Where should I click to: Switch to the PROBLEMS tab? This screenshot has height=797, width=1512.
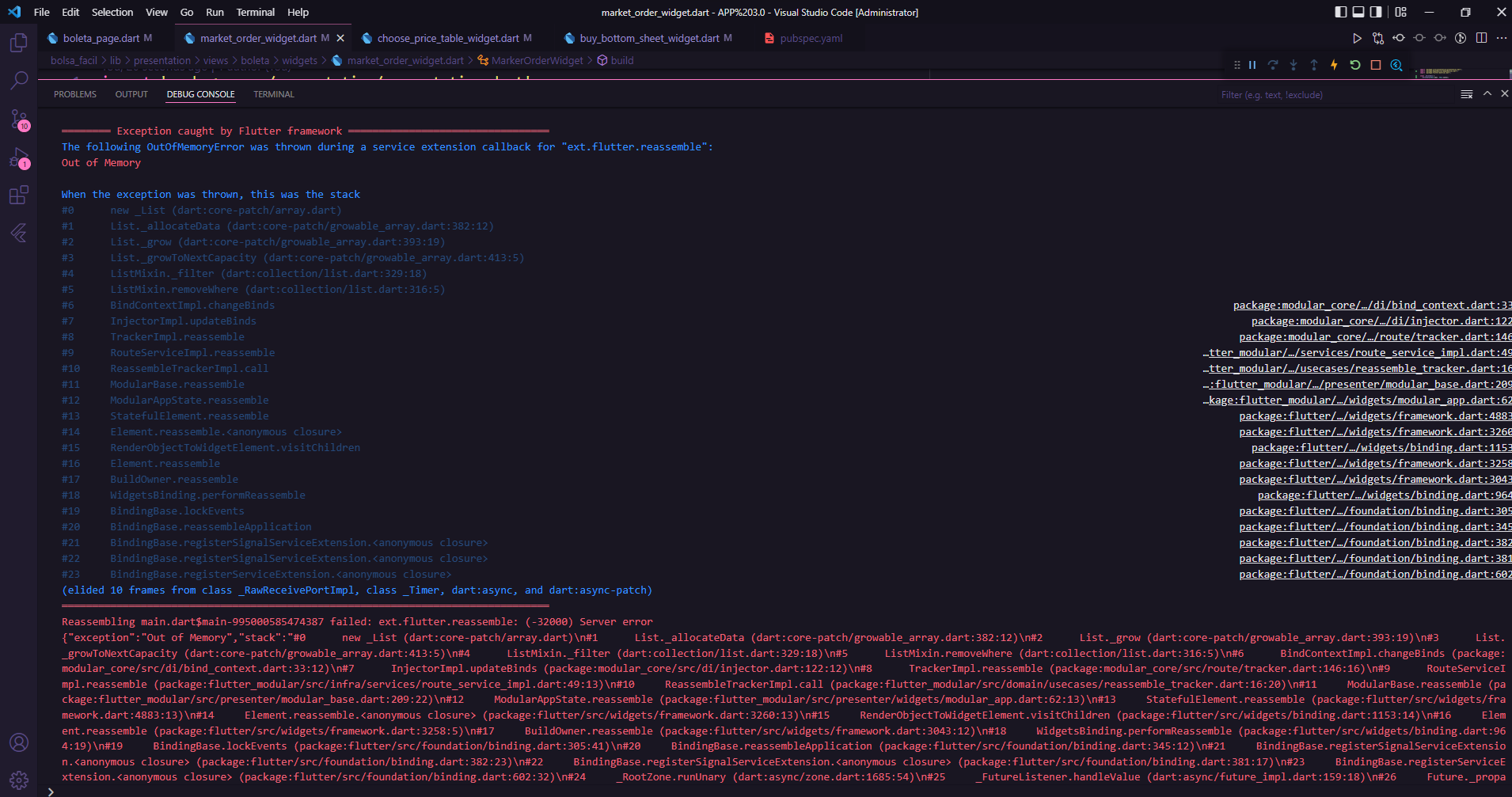tap(74, 93)
